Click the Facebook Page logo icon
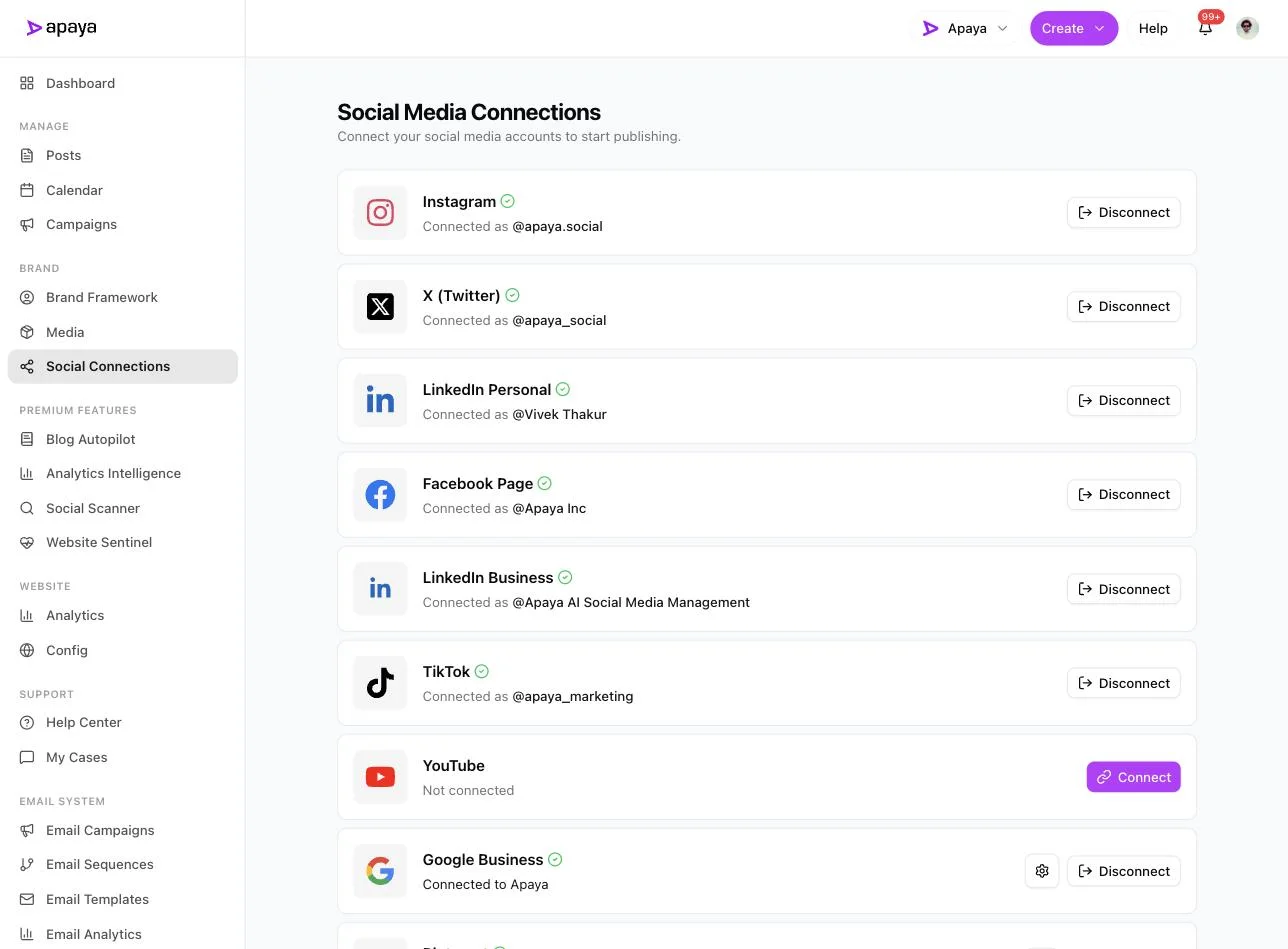1288x949 pixels. [x=380, y=494]
